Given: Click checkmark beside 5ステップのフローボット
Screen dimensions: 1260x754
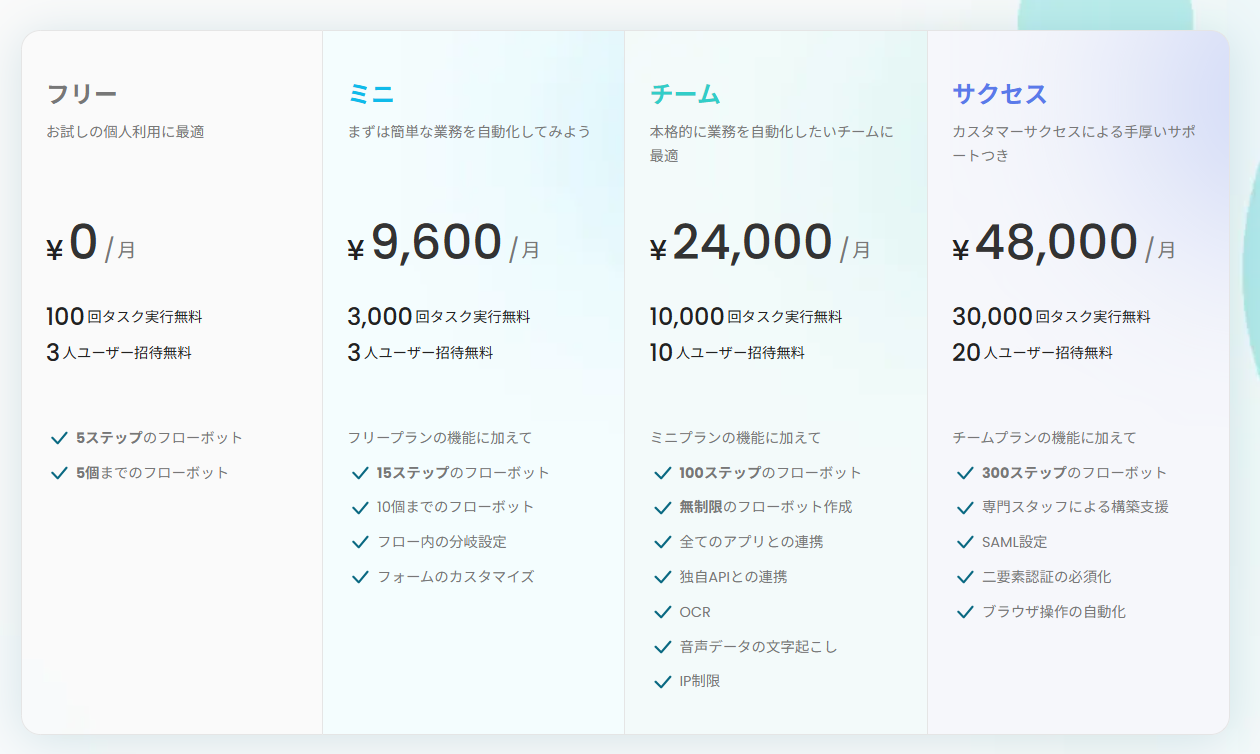Looking at the screenshot, I should point(59,438).
